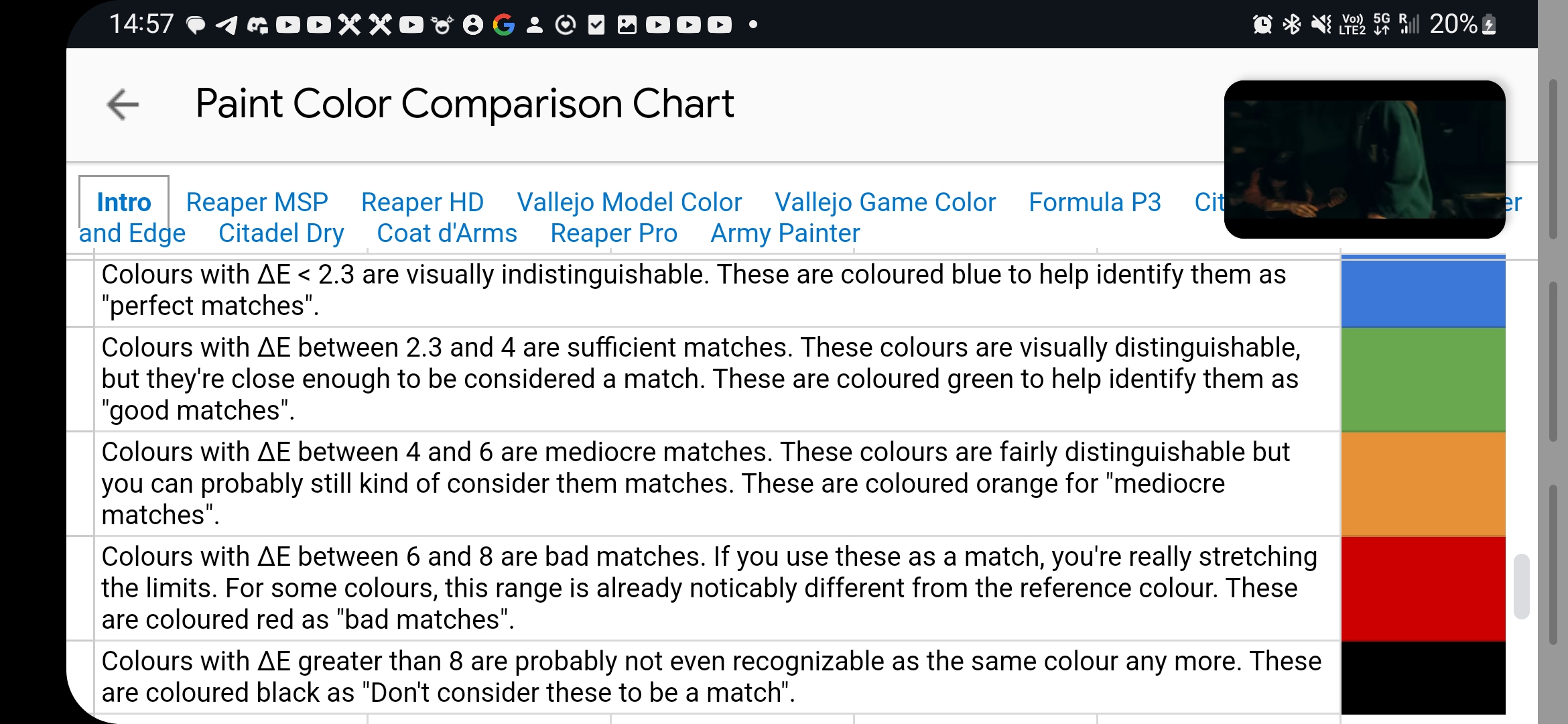Open the Army Painter sheet link

(785, 233)
